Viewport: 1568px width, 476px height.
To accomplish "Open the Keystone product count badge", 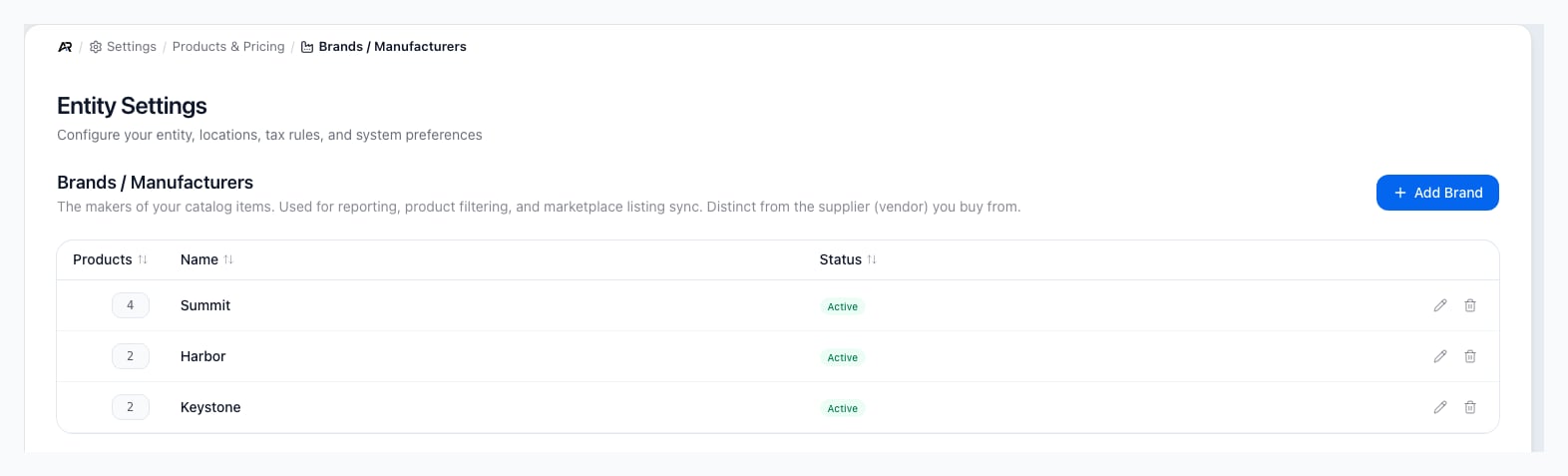I will 131,407.
